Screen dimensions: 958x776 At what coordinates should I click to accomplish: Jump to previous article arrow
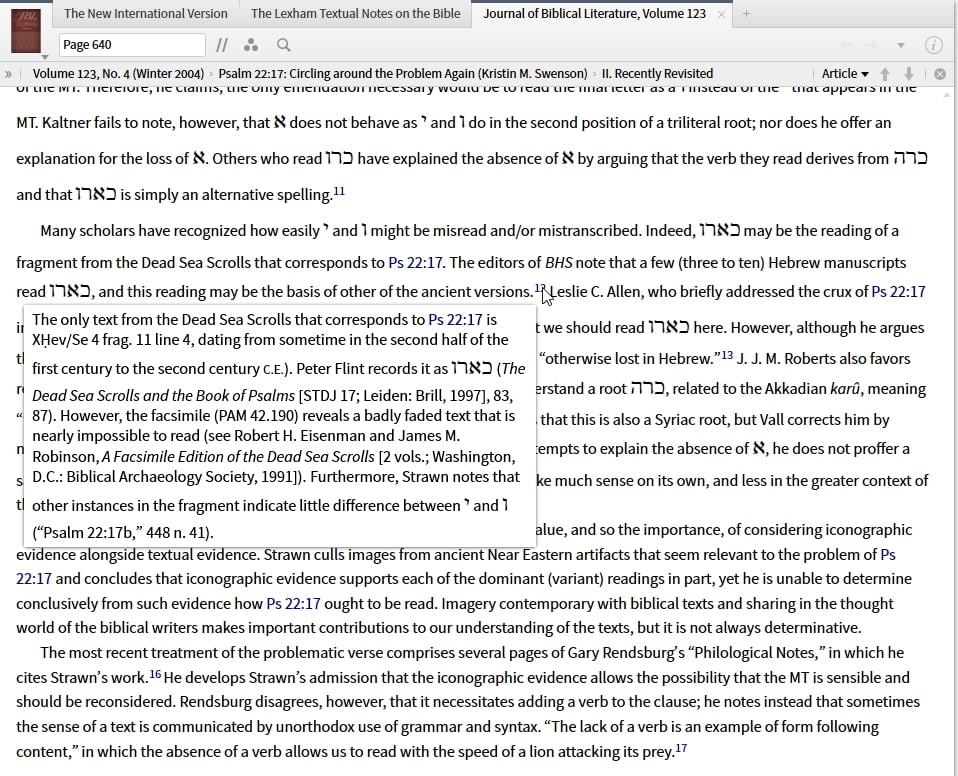click(x=885, y=74)
